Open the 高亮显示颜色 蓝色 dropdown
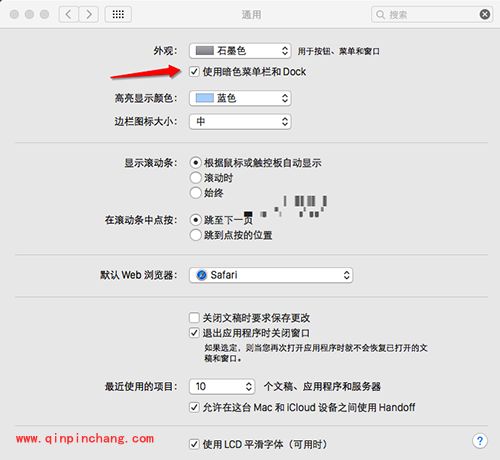Image resolution: width=500 pixels, height=460 pixels. (240, 98)
